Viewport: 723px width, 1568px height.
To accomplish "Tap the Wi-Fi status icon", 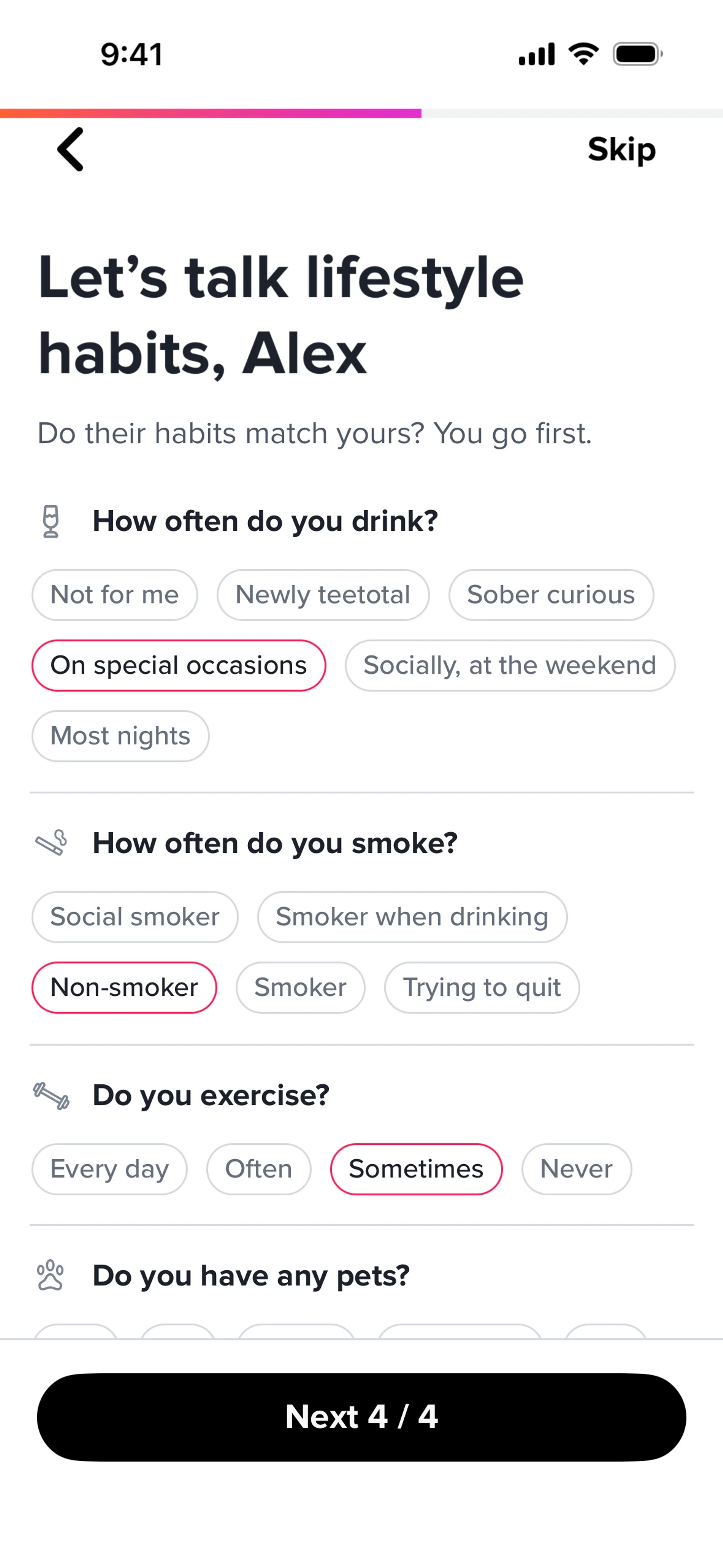I will [584, 54].
